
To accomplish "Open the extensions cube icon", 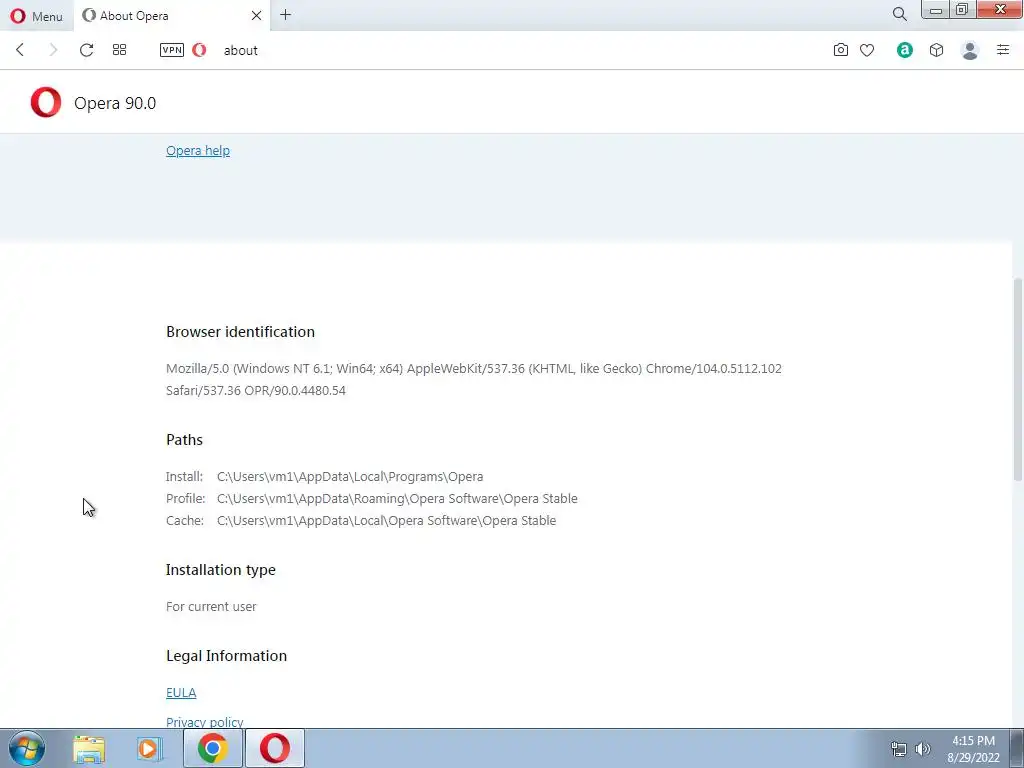I will (936, 50).
